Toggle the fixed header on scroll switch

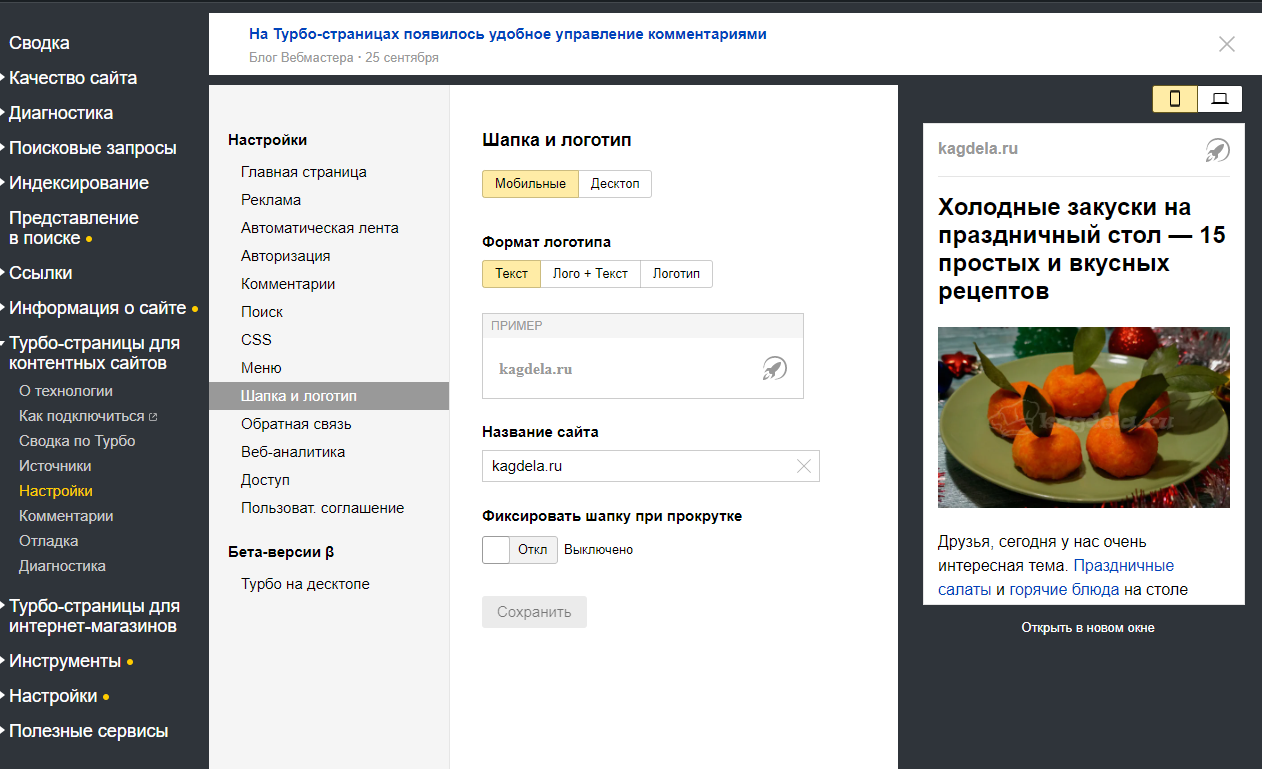(519, 550)
